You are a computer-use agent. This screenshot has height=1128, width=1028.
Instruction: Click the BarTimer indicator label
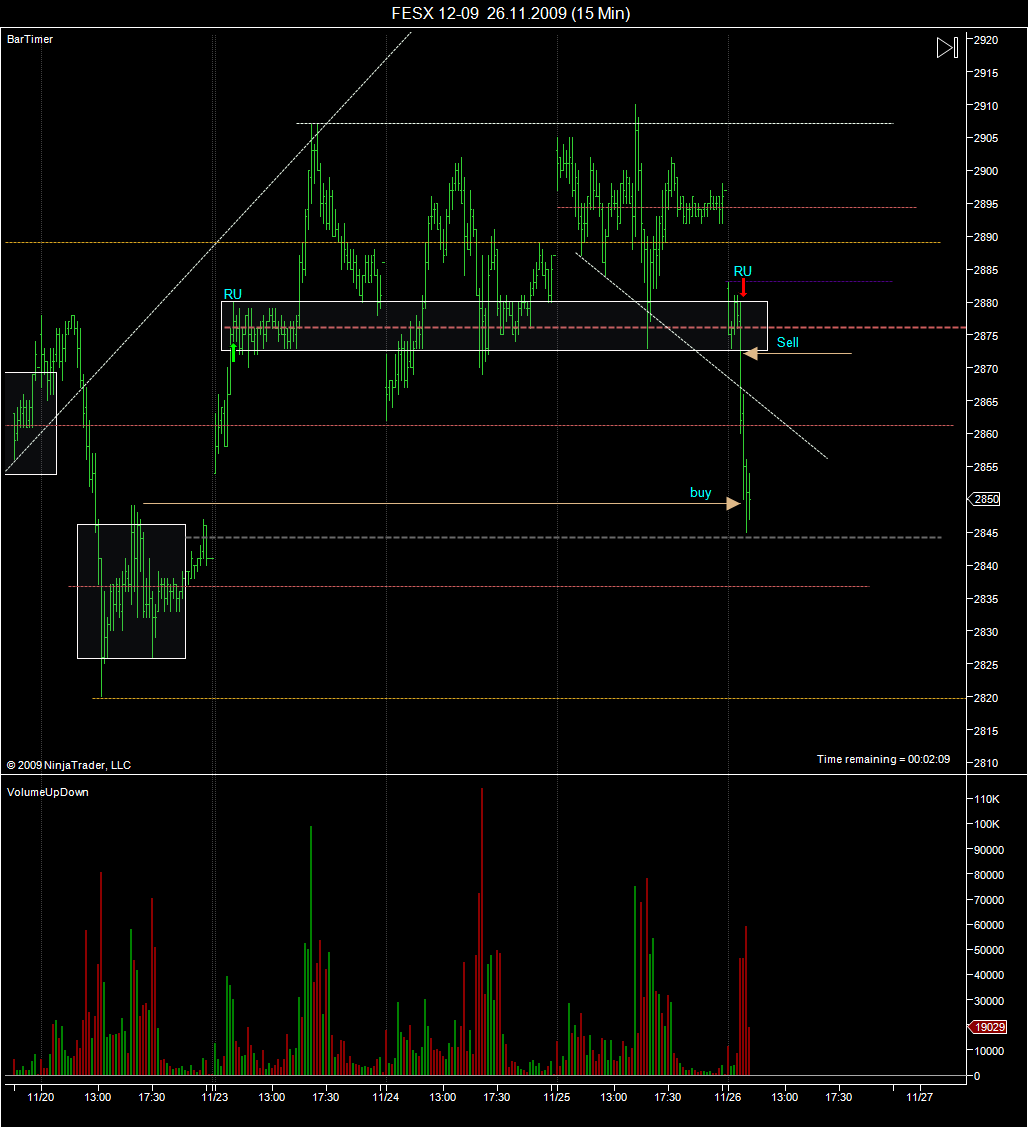pos(29,40)
